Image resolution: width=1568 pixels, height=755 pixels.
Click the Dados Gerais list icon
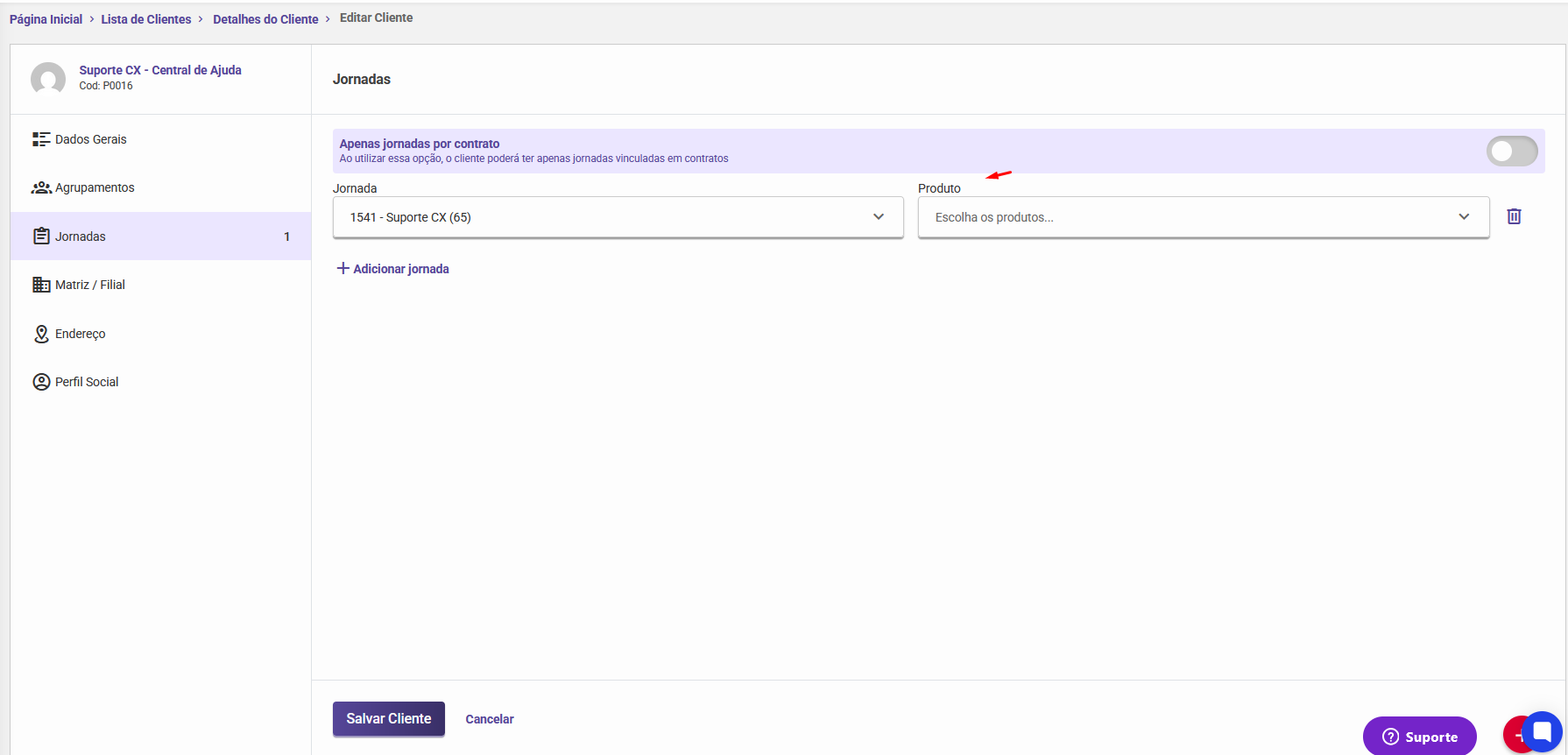coord(41,139)
